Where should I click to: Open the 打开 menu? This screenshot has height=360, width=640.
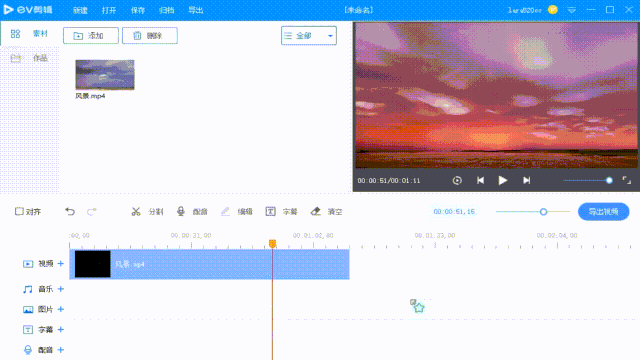point(109,10)
